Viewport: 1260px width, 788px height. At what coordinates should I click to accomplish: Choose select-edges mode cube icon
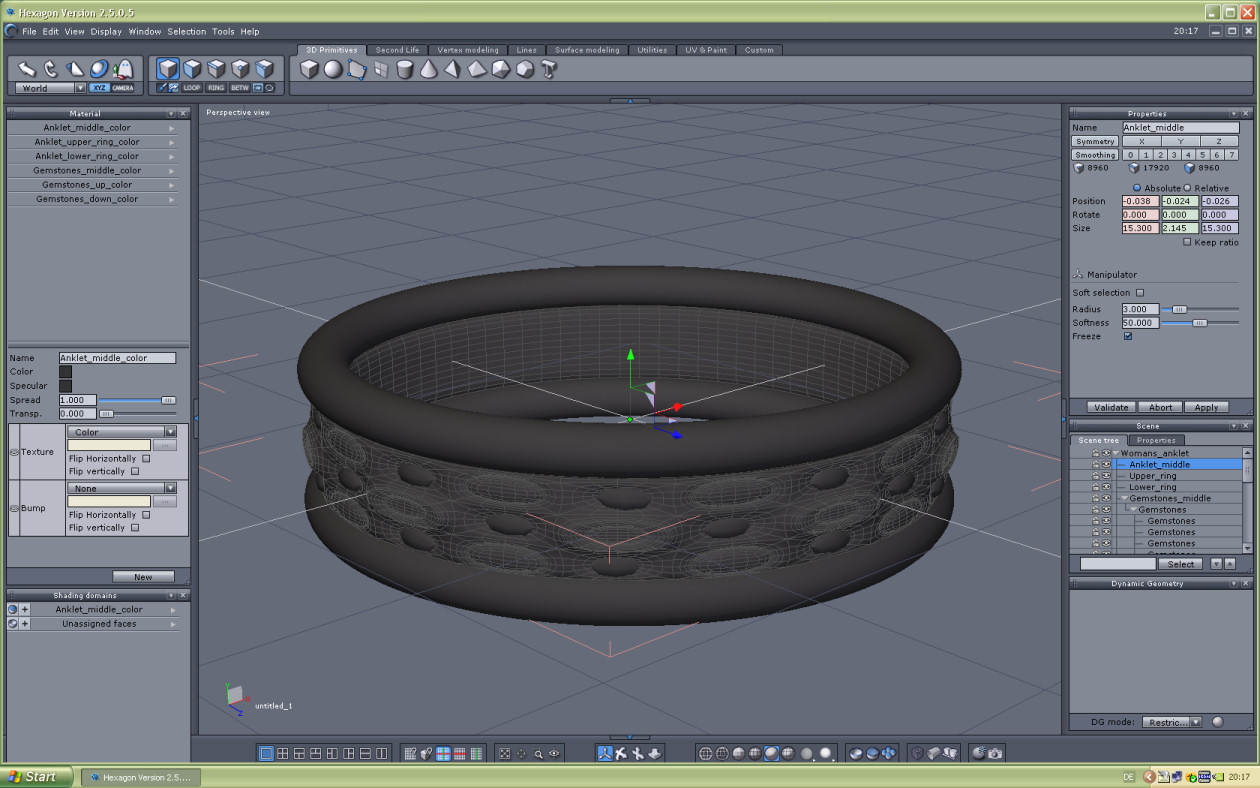point(216,69)
